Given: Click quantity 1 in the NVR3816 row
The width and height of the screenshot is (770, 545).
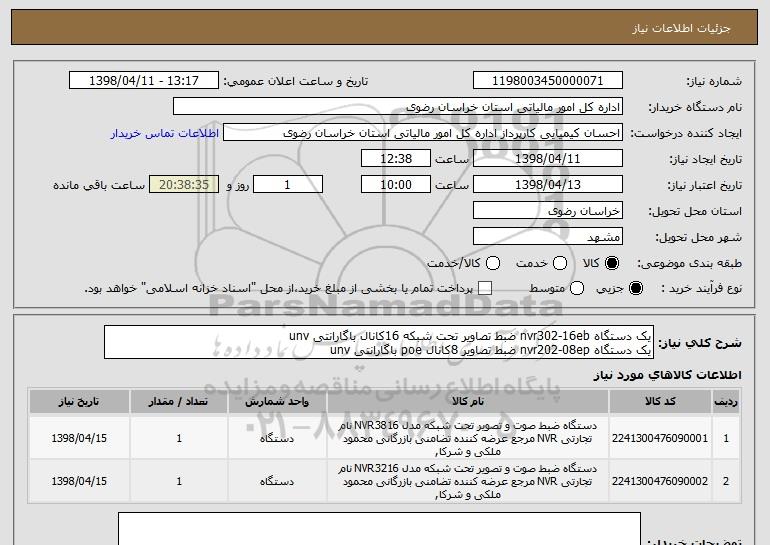Looking at the screenshot, I should pyautogui.click(x=179, y=438).
